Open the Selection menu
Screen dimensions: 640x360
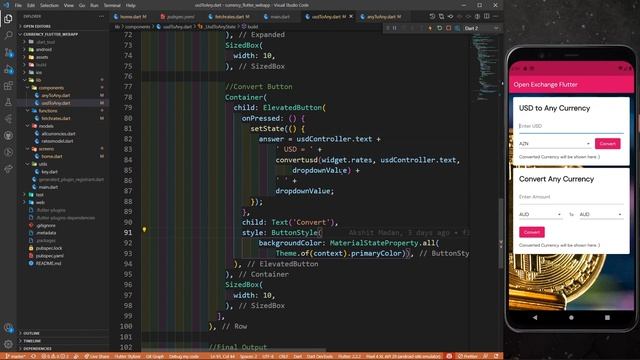49,5
